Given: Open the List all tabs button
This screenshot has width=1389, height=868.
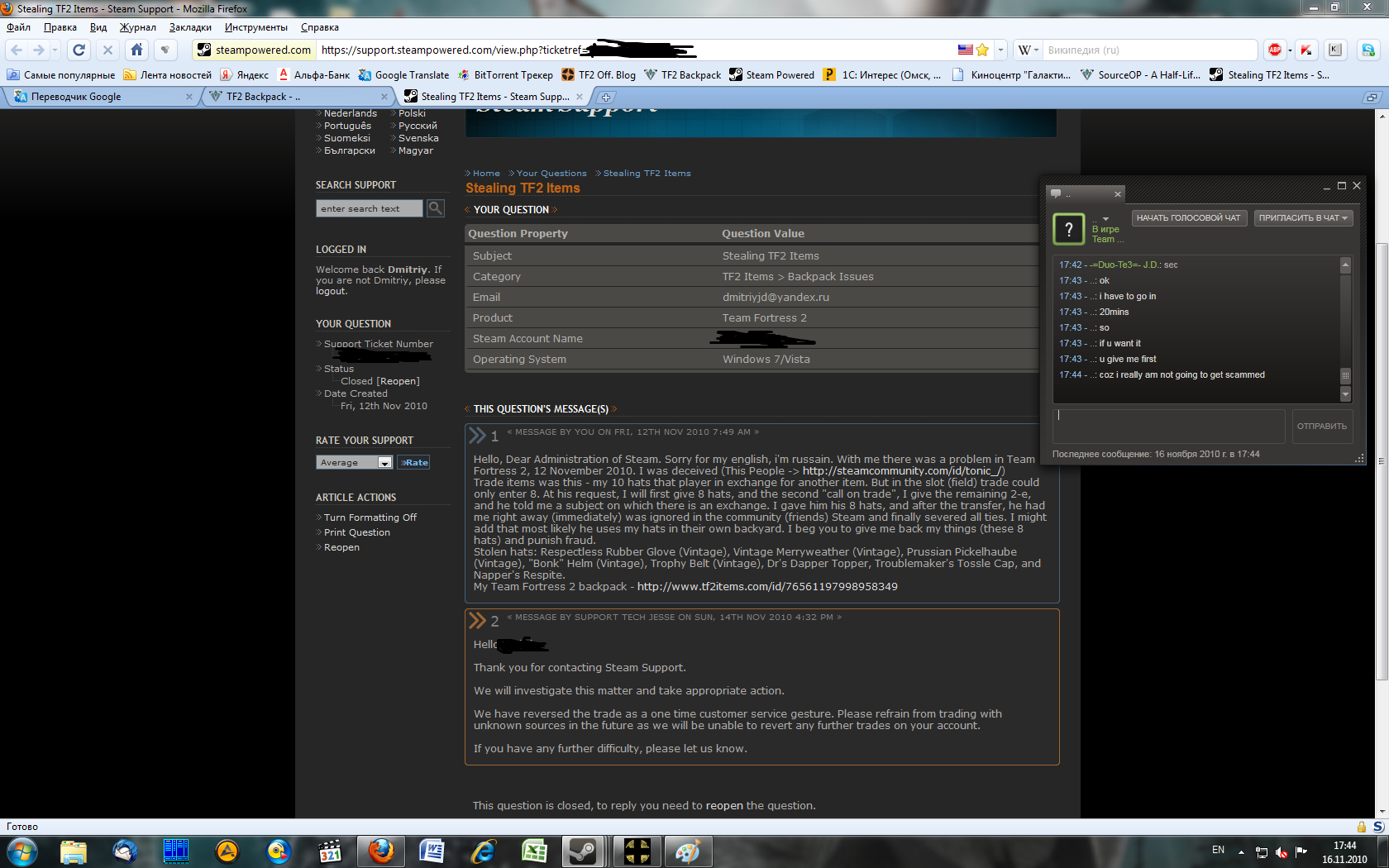Looking at the screenshot, I should pyautogui.click(x=1372, y=97).
